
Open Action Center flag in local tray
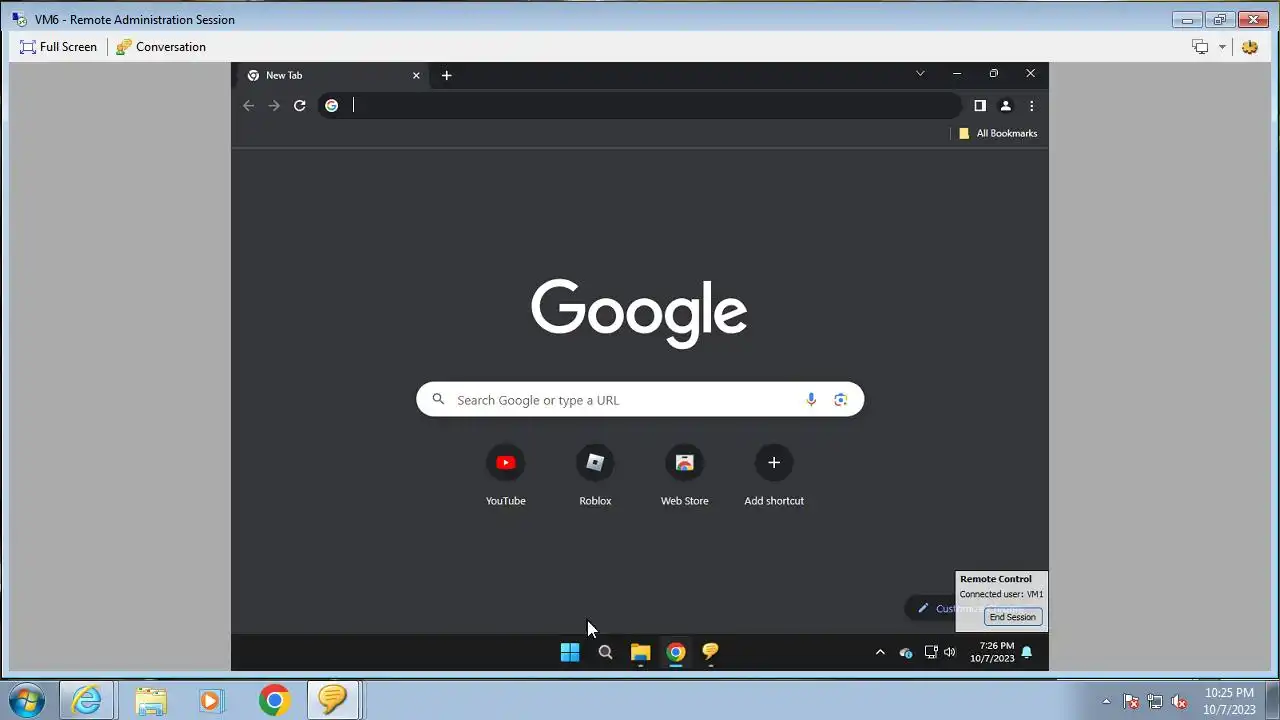click(1131, 701)
